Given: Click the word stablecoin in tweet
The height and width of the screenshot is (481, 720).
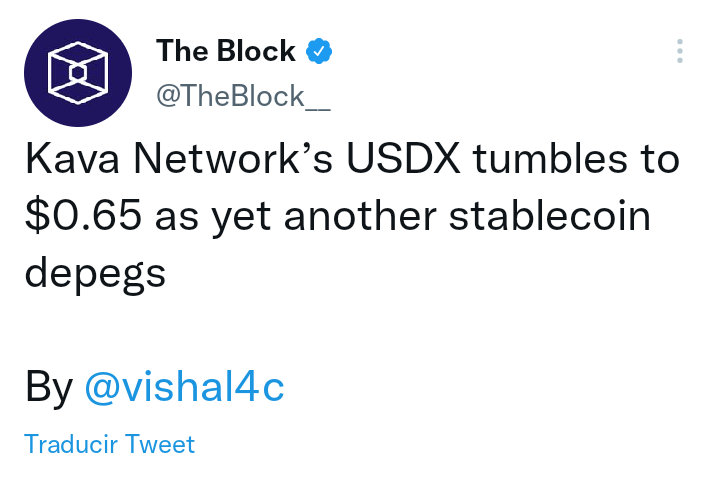Looking at the screenshot, I should point(550,215).
